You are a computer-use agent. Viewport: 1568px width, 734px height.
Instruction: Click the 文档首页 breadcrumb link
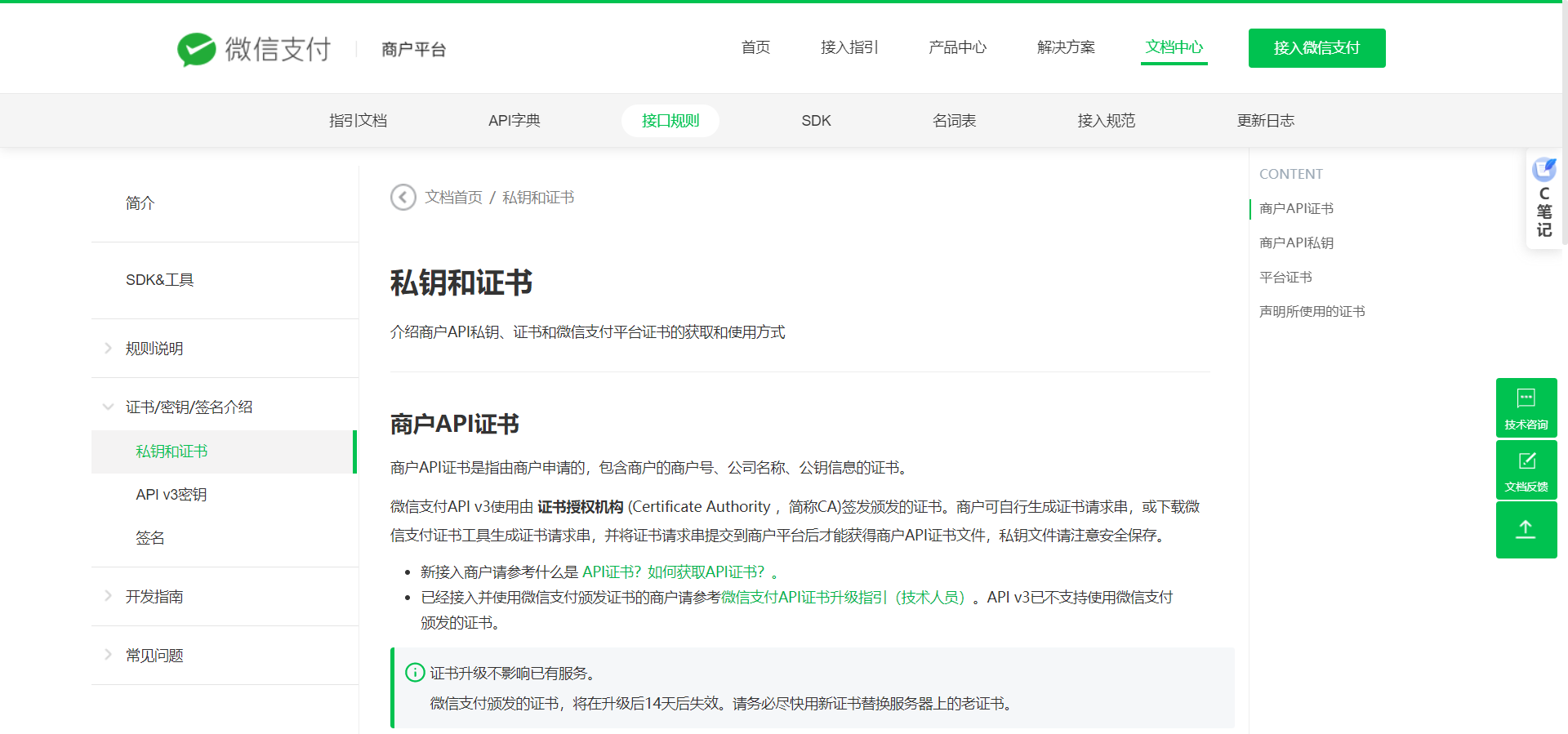coord(453,198)
